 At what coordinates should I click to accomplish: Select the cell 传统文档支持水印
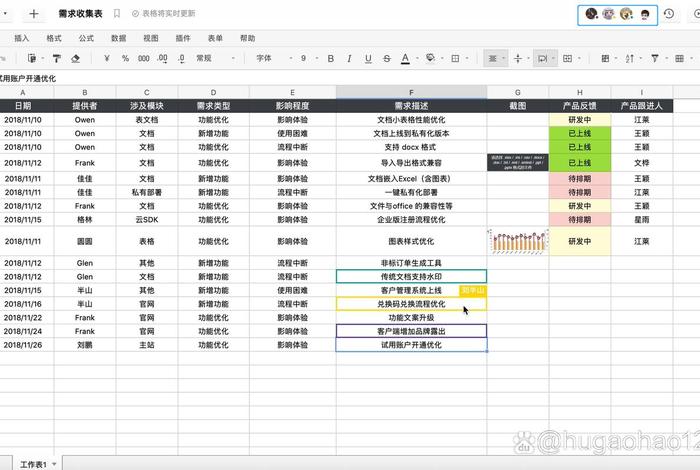411,277
